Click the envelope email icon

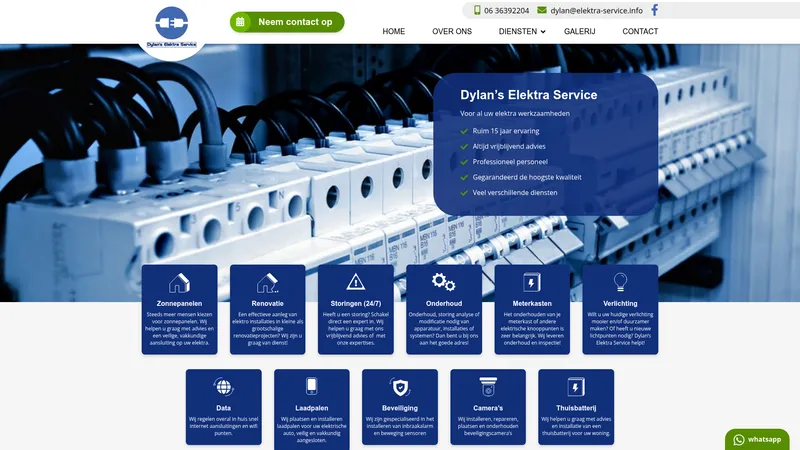point(542,10)
